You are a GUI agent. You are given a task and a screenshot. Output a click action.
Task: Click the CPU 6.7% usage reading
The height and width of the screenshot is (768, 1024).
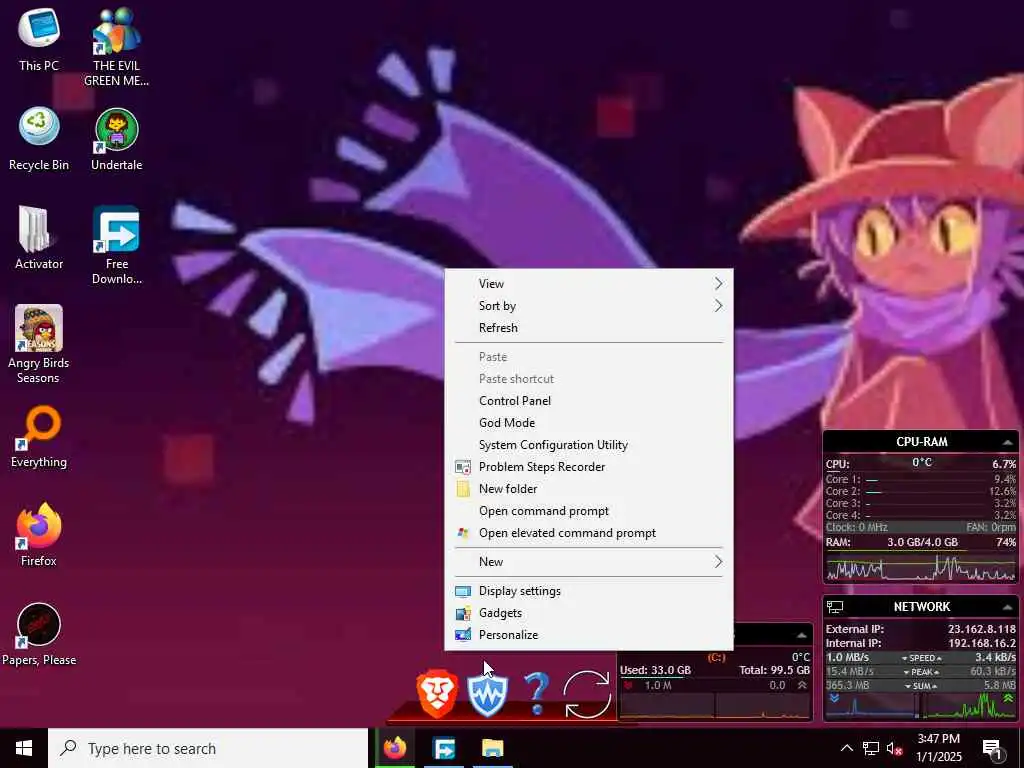pyautogui.click(x=1004, y=464)
